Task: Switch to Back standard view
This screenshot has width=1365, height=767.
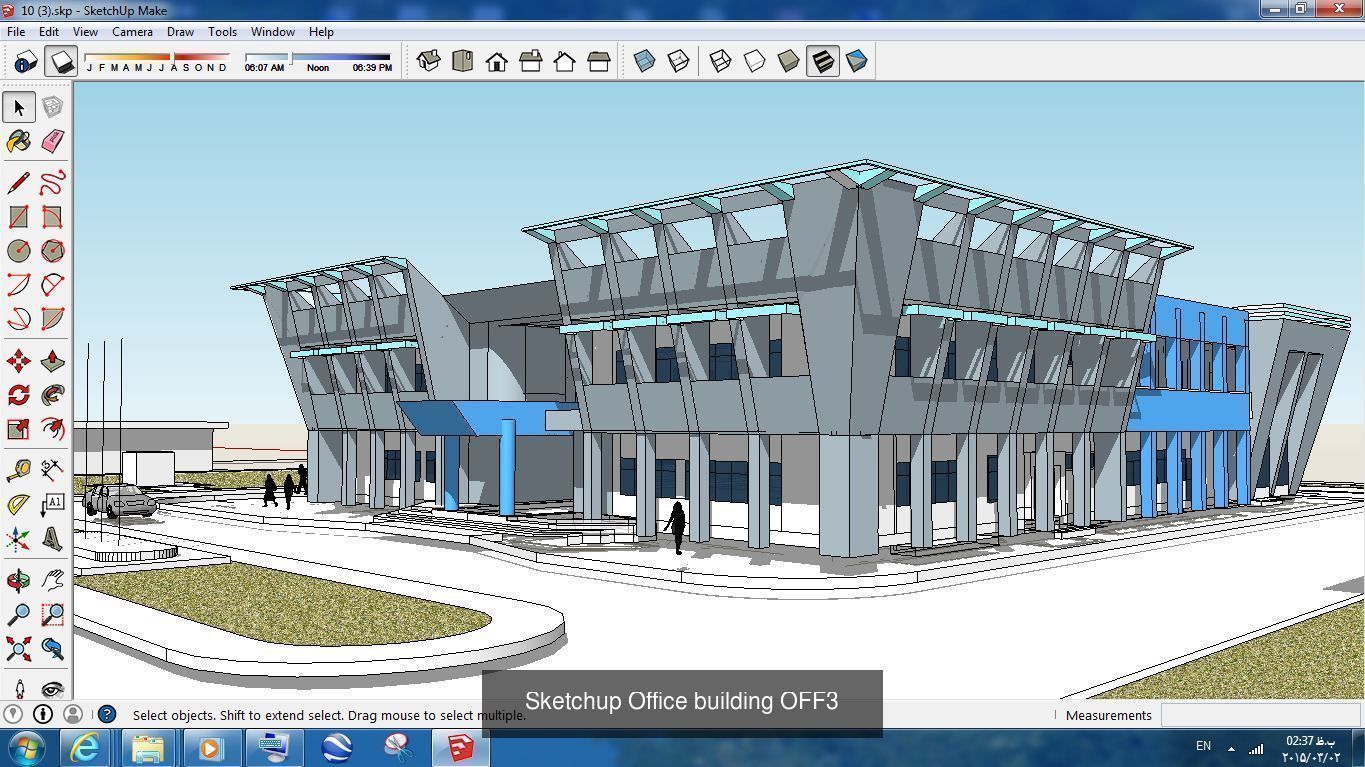Action: click(564, 61)
